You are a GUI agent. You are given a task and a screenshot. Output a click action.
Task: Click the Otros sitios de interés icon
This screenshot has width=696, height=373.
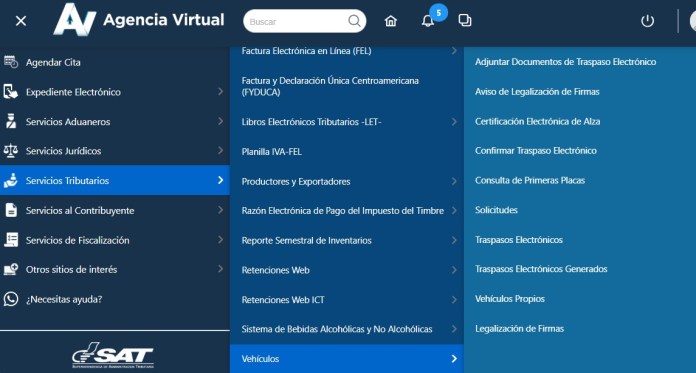pyautogui.click(x=11, y=269)
